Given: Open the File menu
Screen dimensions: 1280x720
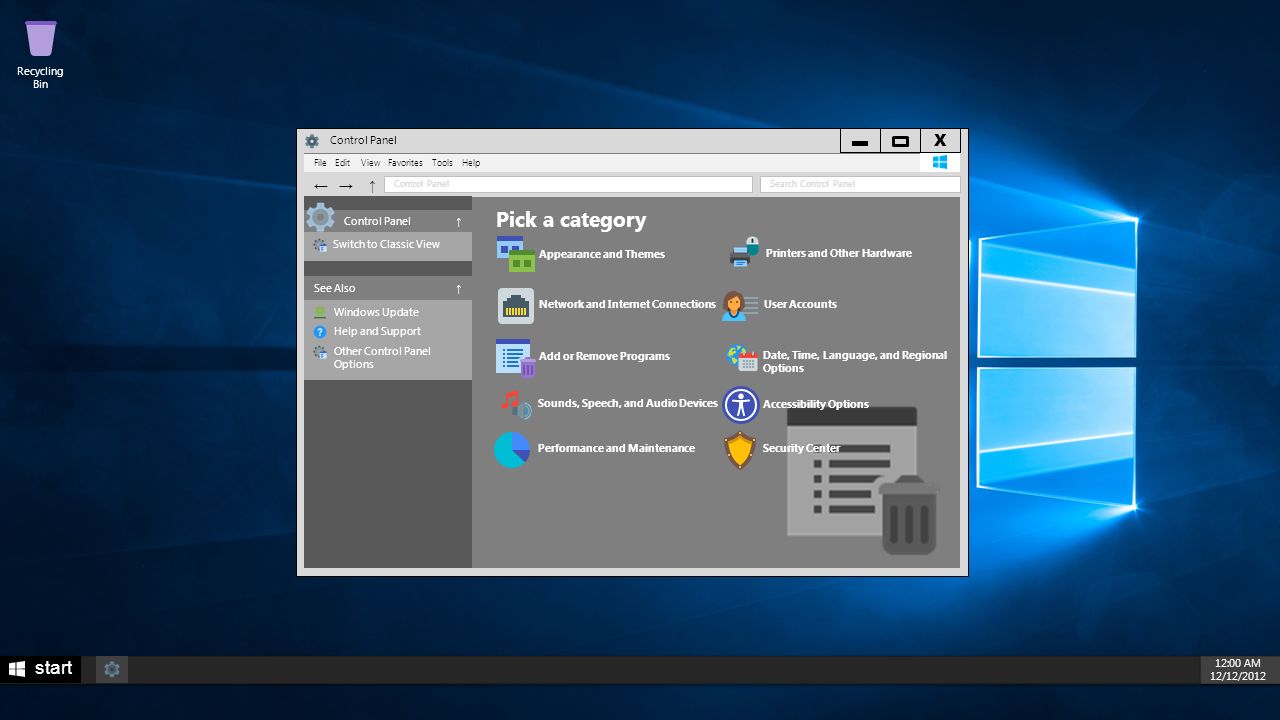Looking at the screenshot, I should (x=320, y=163).
